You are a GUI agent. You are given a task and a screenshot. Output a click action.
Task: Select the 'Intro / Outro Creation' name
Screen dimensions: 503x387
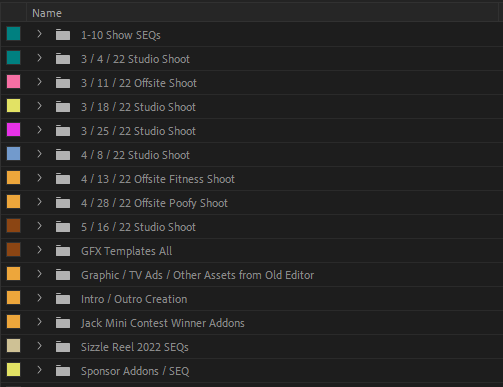134,299
